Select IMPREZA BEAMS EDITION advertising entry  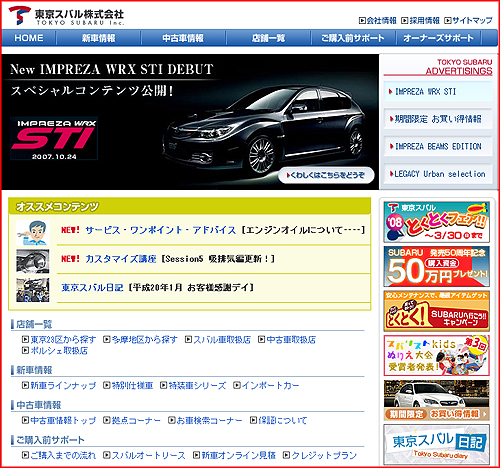pos(438,146)
